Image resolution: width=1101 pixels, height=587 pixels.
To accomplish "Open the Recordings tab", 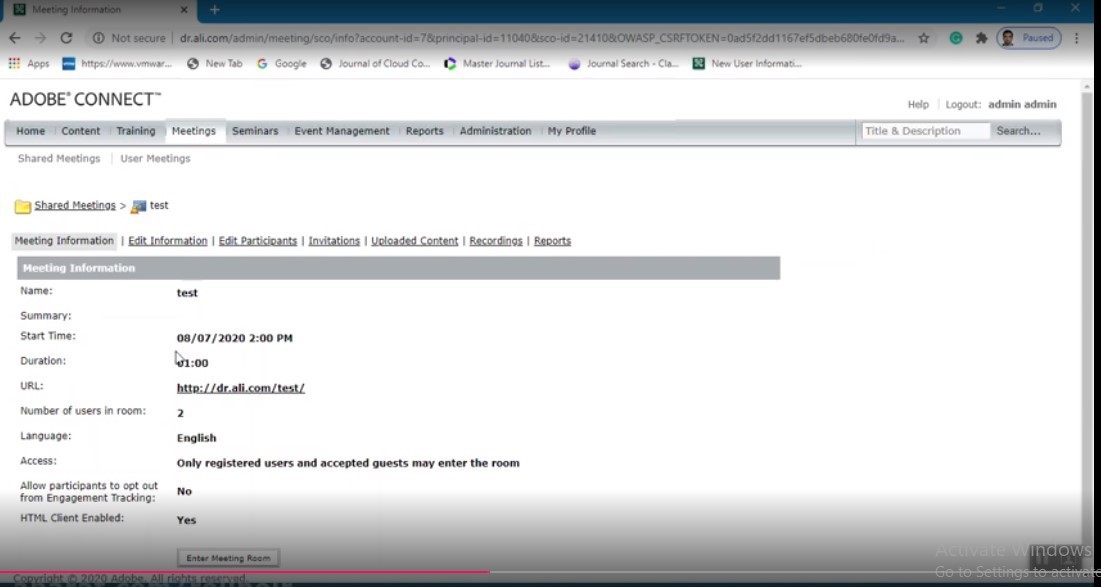I will tap(496, 241).
